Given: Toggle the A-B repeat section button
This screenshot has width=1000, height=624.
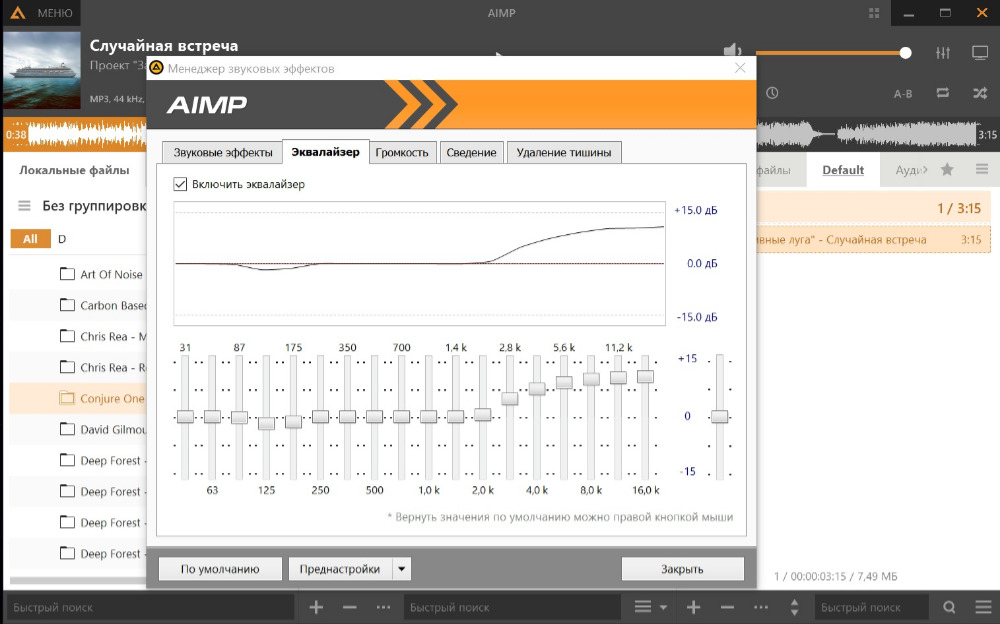Looking at the screenshot, I should (902, 94).
